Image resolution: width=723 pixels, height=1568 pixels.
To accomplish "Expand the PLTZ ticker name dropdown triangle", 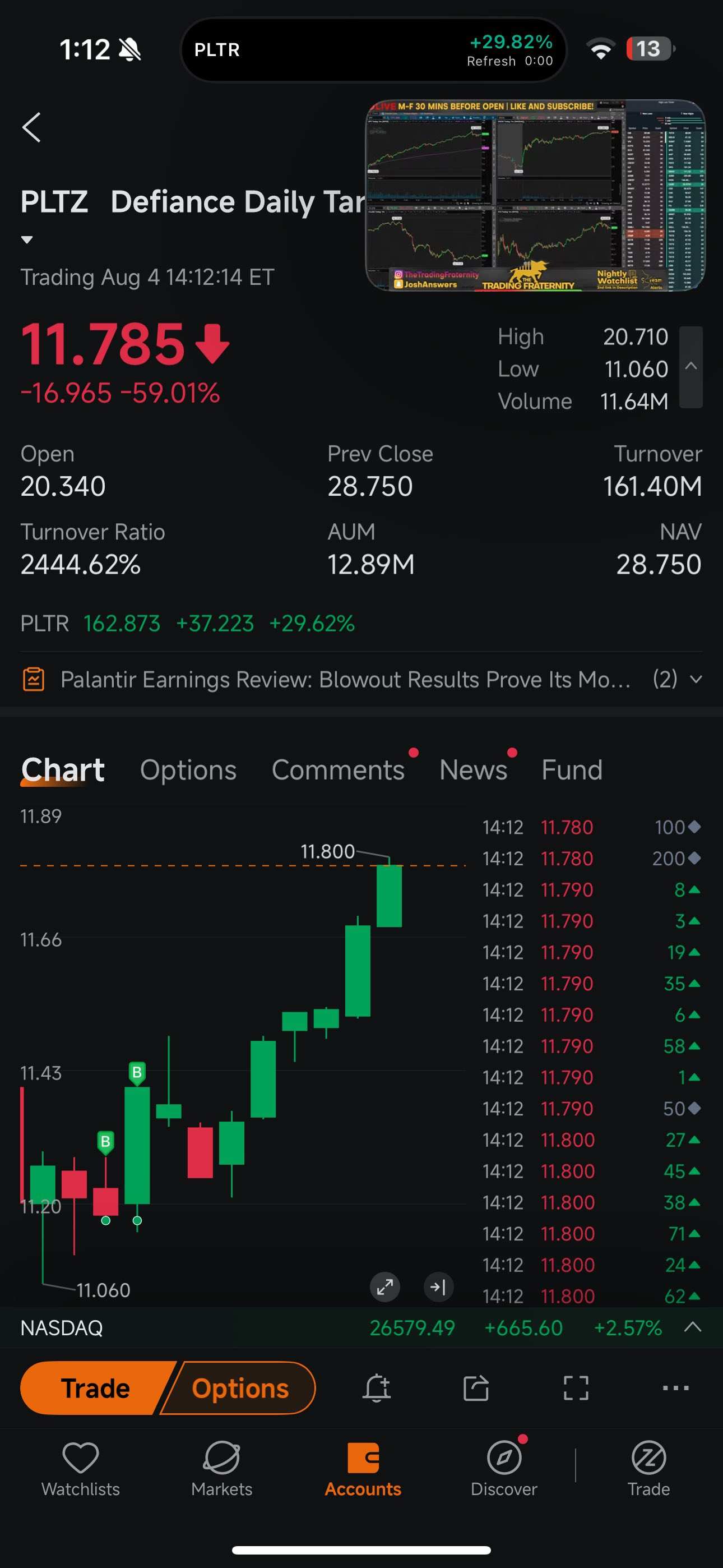I will point(27,240).
